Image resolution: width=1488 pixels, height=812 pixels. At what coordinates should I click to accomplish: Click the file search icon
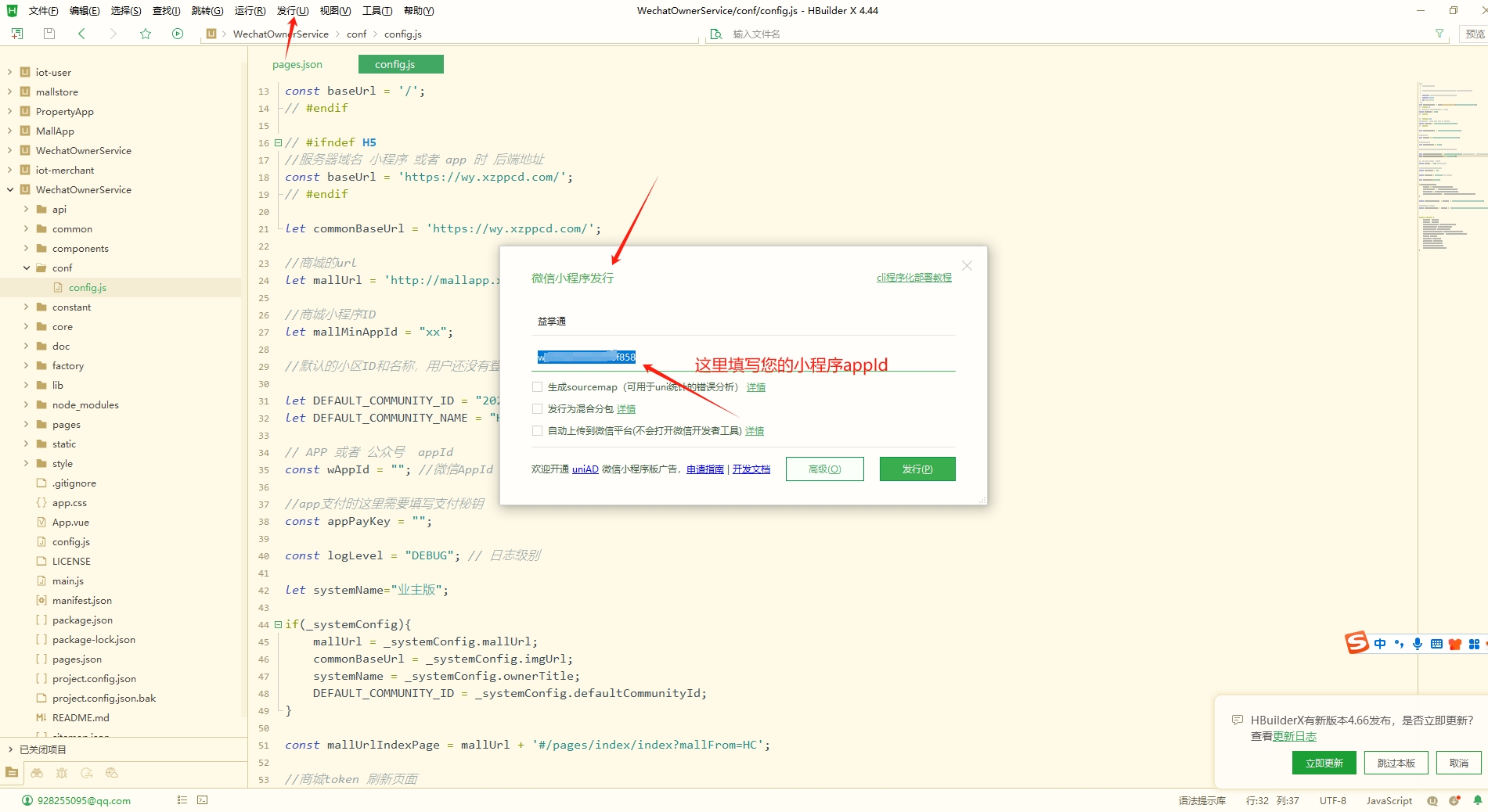click(x=715, y=34)
